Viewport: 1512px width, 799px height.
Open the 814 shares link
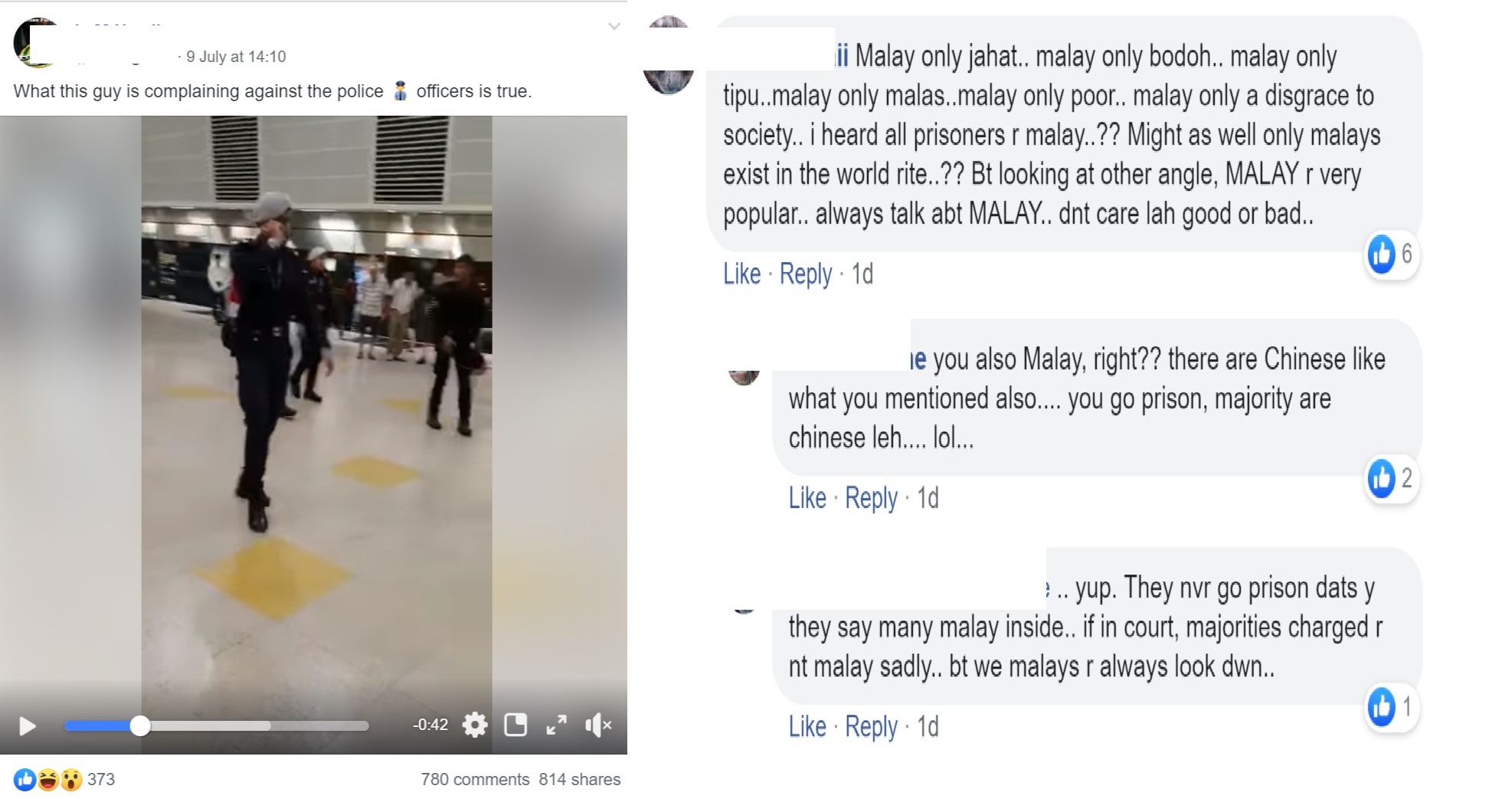580,779
